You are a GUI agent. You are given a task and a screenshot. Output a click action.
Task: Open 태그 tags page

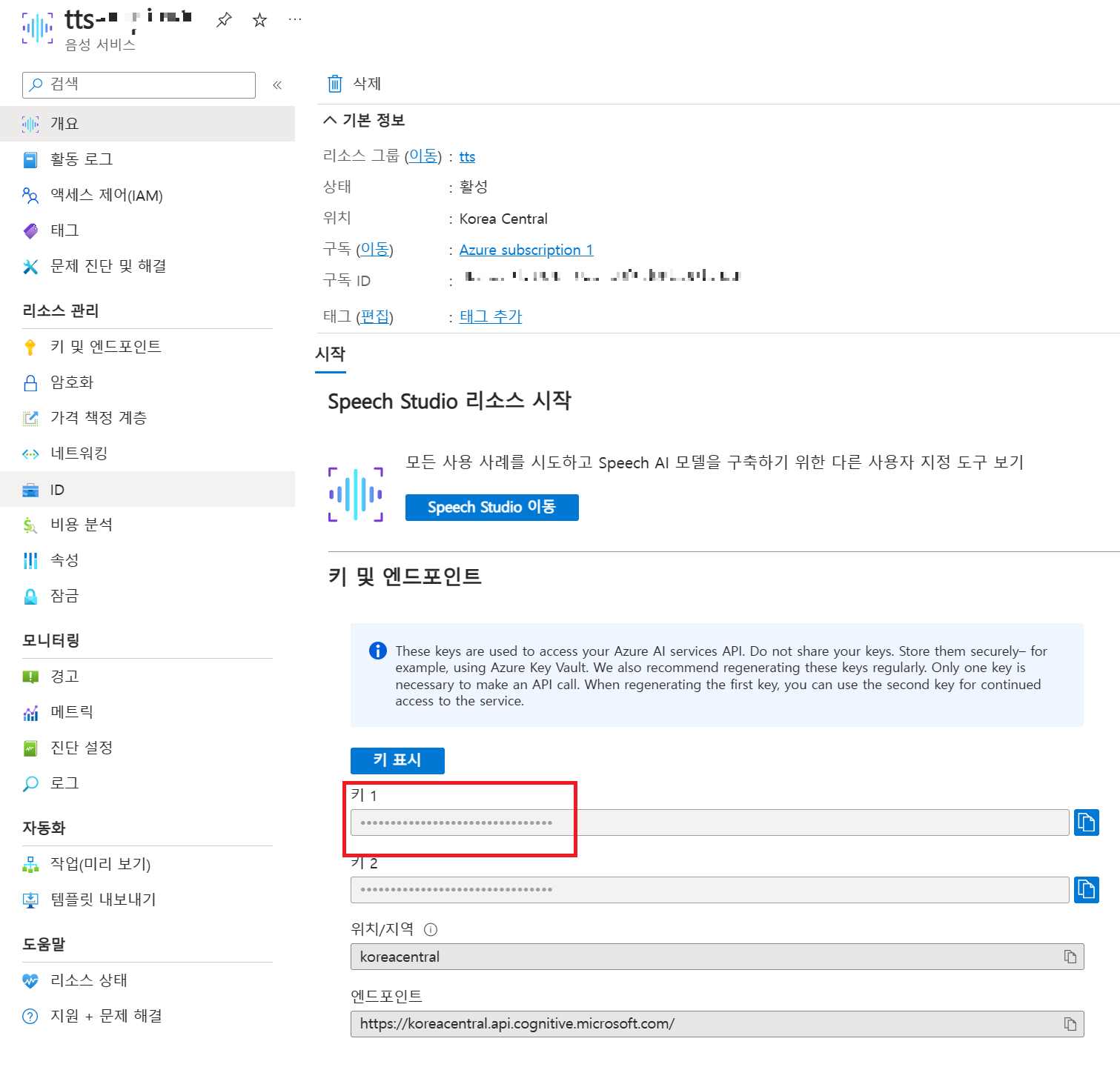148,230
